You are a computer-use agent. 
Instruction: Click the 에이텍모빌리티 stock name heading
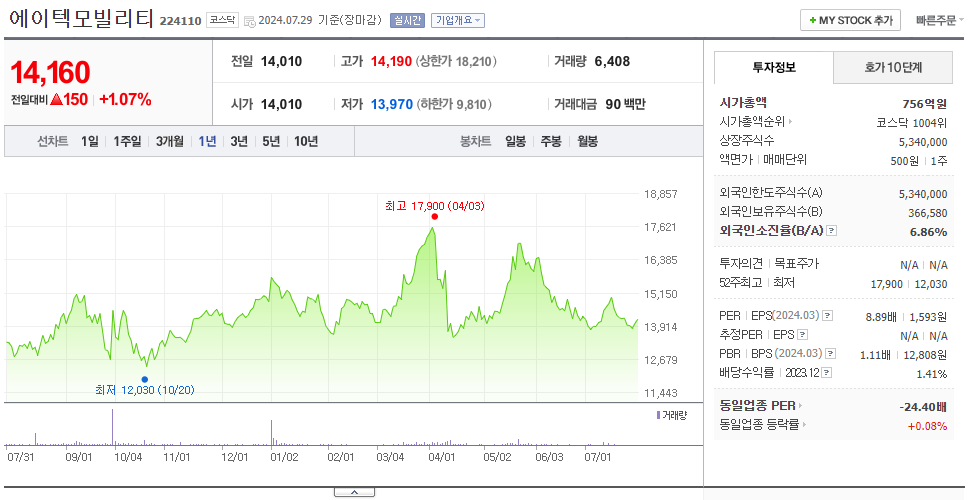coord(81,19)
